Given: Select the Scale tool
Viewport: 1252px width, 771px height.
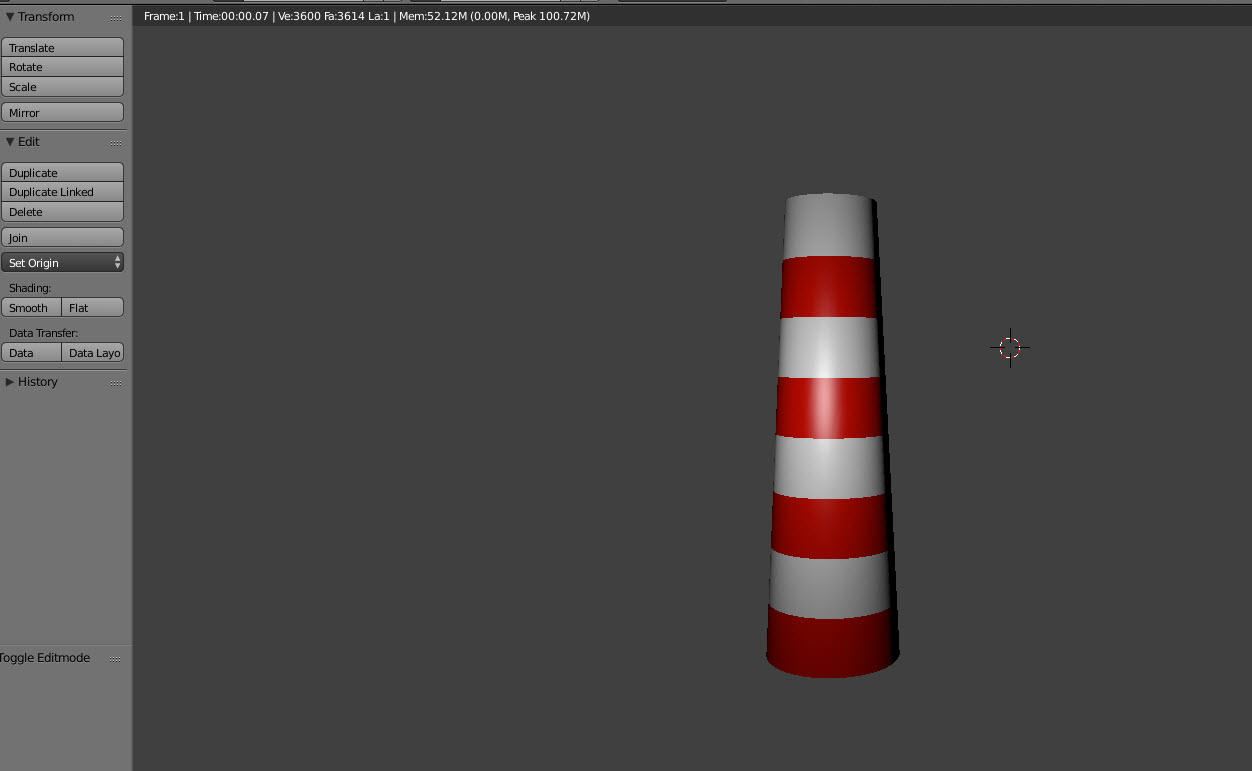Looking at the screenshot, I should pyautogui.click(x=62, y=86).
